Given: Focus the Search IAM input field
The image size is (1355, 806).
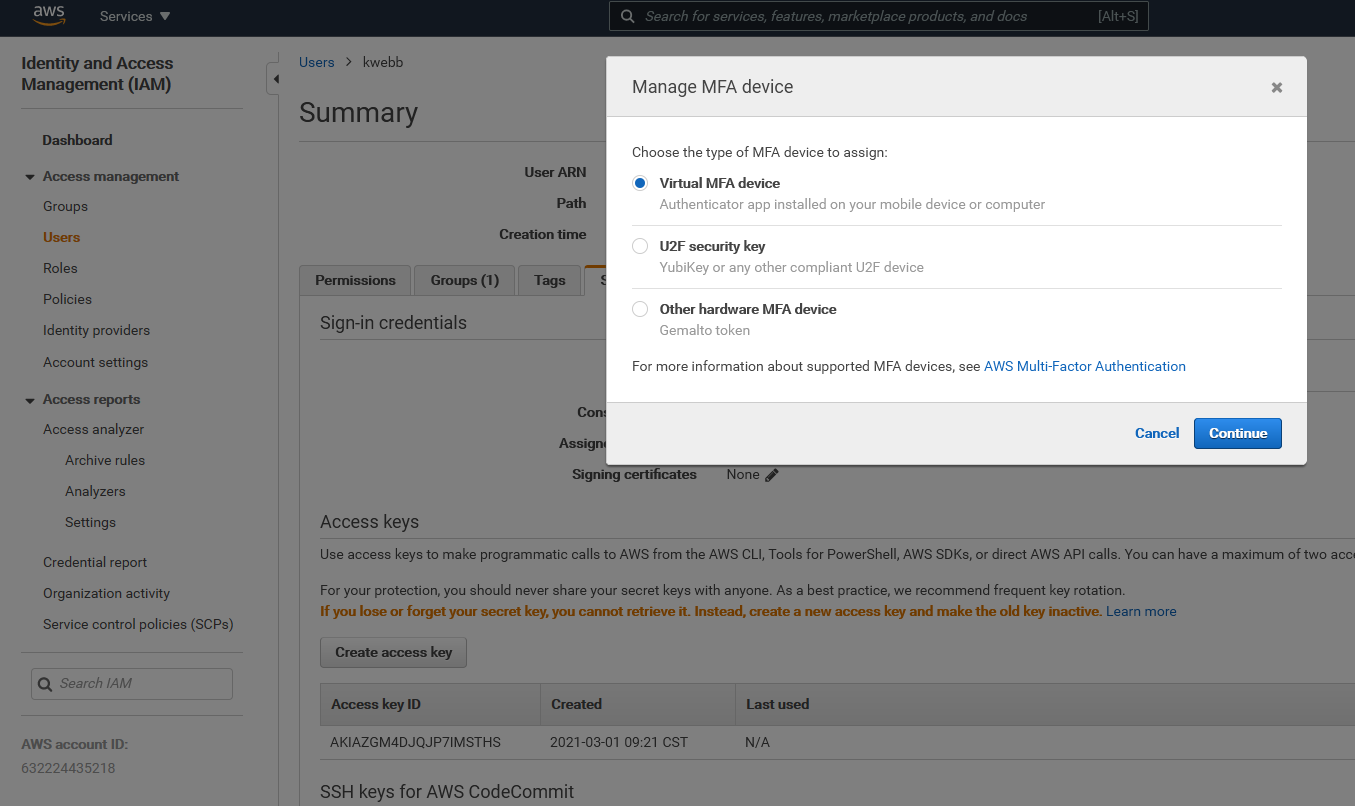Looking at the screenshot, I should click(132, 684).
